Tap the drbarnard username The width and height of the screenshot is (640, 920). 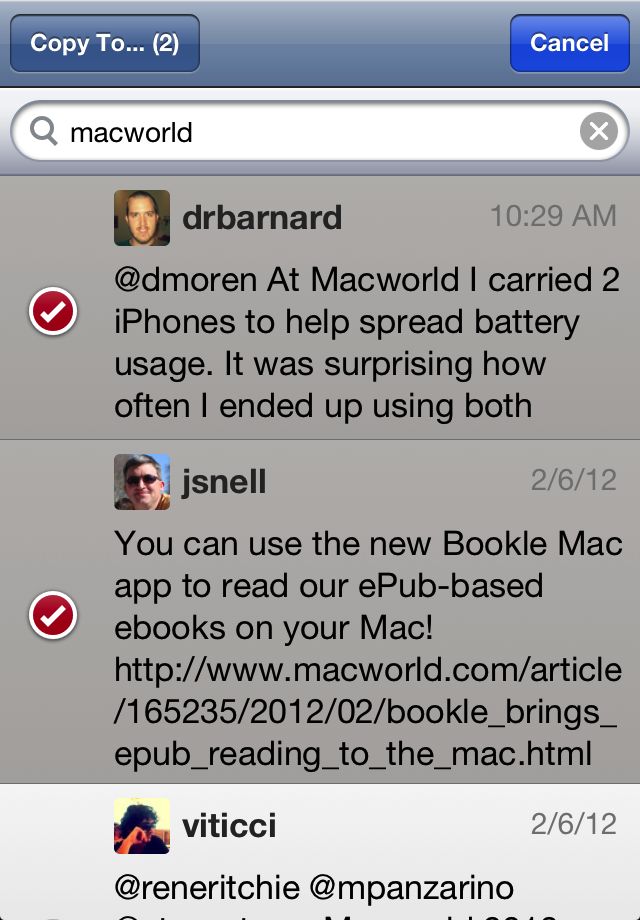[x=262, y=218]
